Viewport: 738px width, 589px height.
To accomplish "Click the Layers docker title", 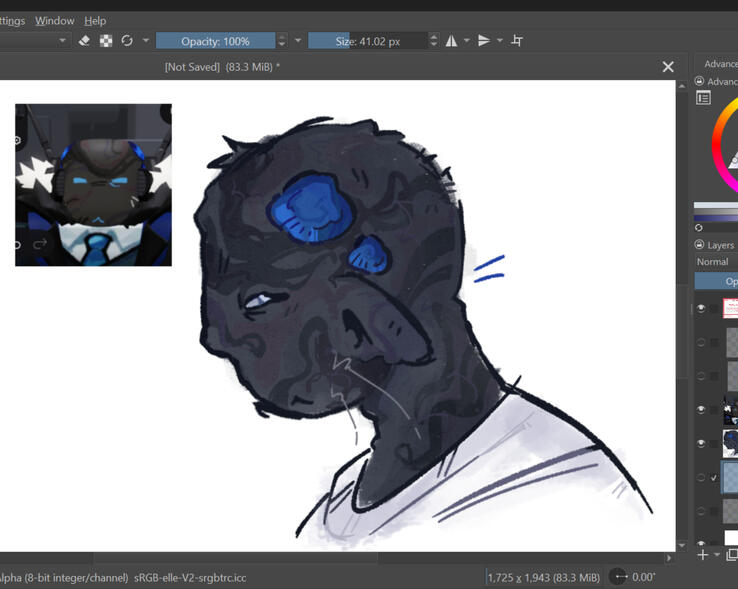I will click(x=721, y=245).
